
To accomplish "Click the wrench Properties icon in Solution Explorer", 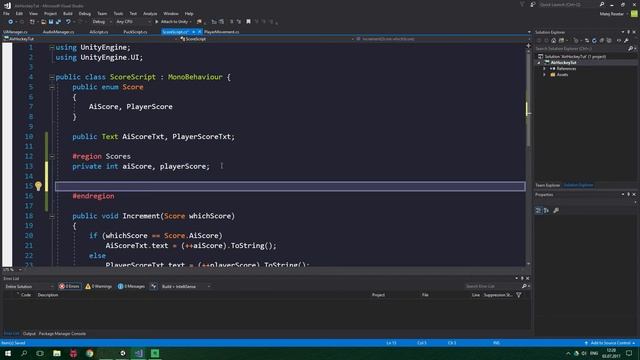I will [x=626, y=40].
